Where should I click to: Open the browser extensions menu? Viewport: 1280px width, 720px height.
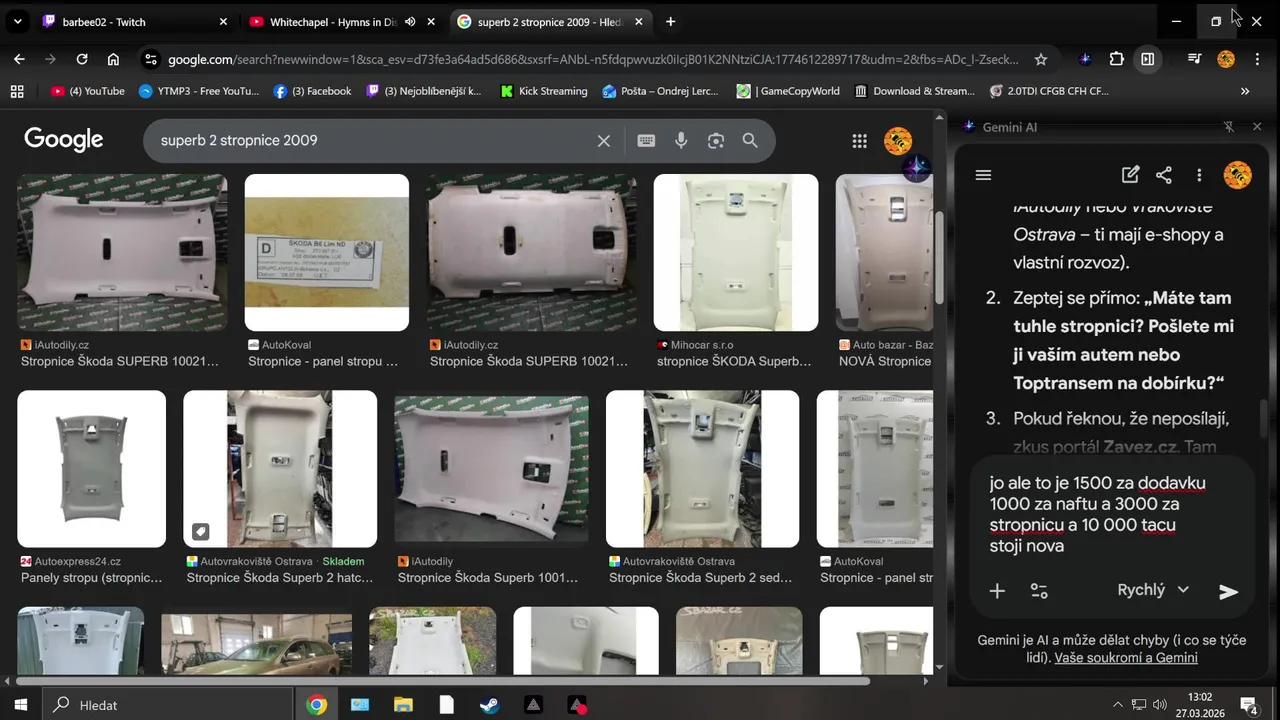[x=1117, y=59]
